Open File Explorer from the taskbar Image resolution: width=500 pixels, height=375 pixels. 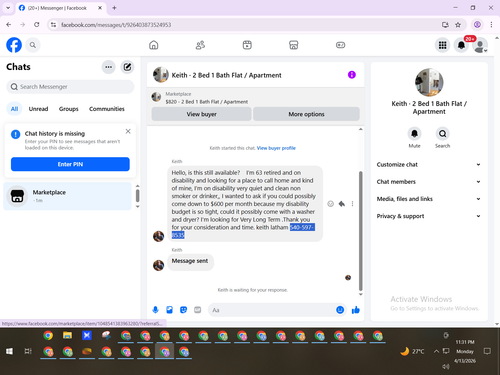(x=67, y=336)
